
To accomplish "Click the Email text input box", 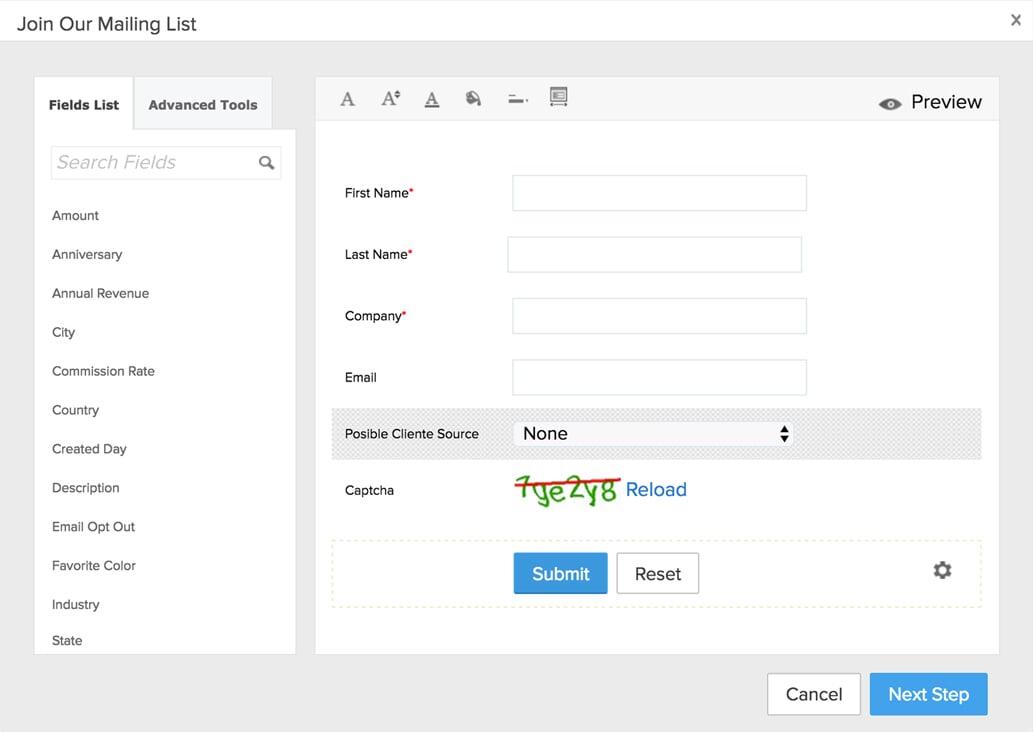I will (x=659, y=377).
